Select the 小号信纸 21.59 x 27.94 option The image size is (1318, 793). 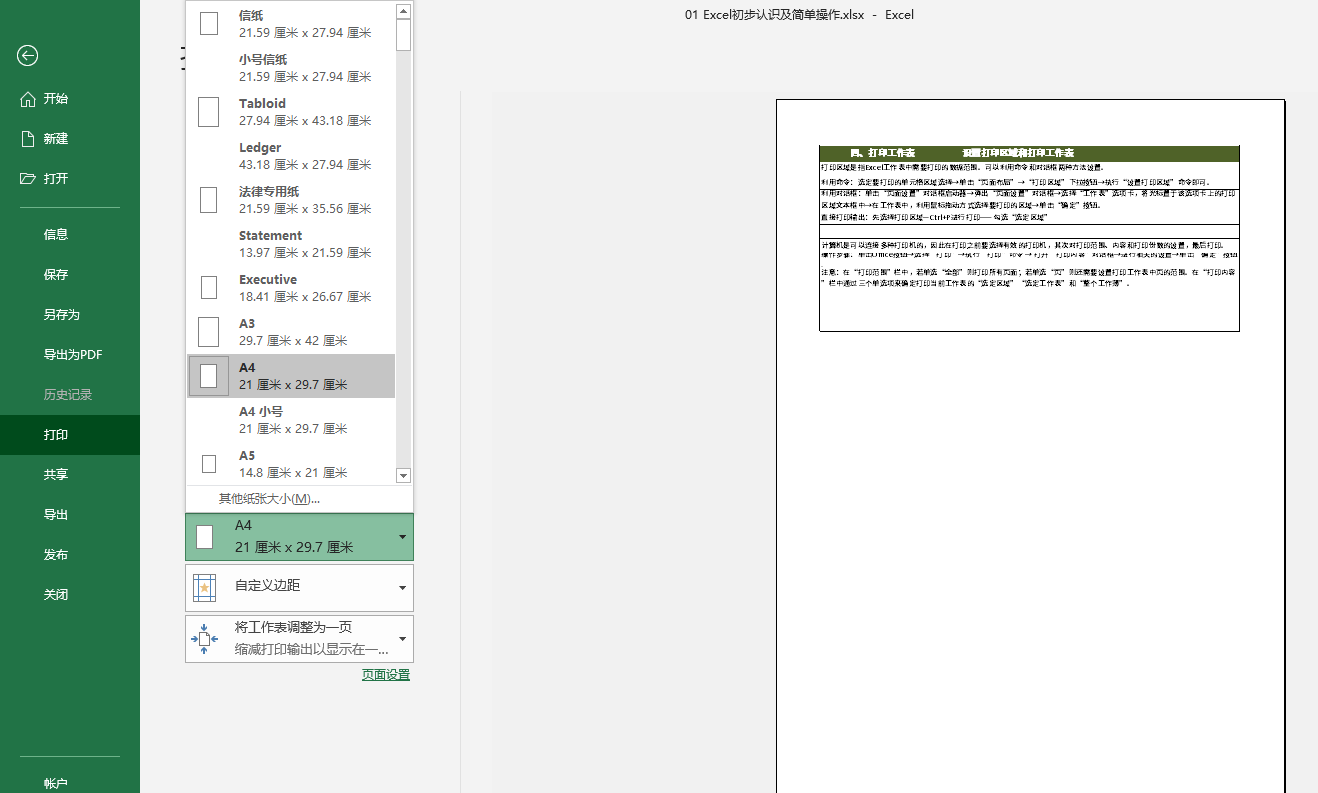[291, 68]
